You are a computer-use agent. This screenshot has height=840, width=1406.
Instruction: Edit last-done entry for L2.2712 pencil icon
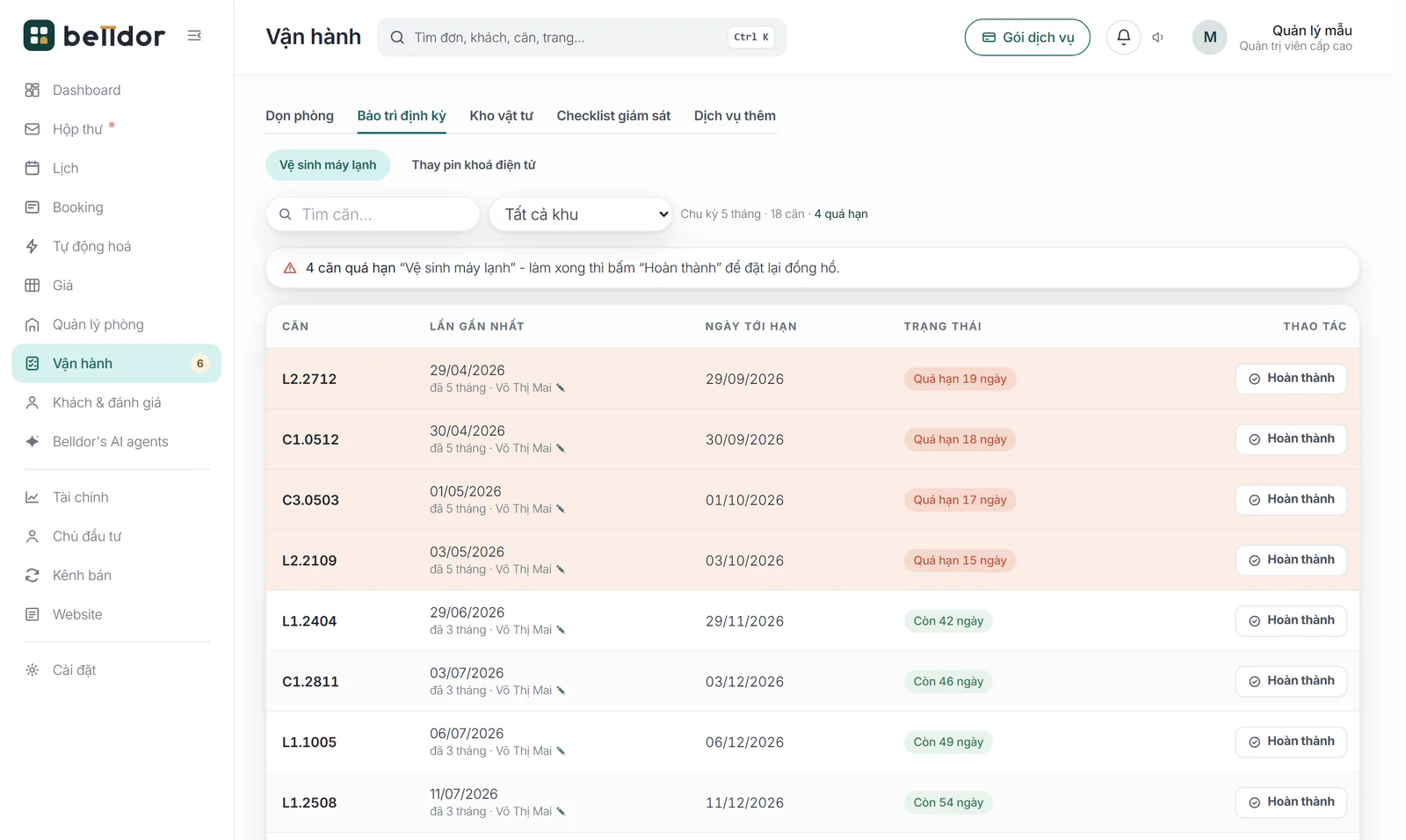click(561, 387)
